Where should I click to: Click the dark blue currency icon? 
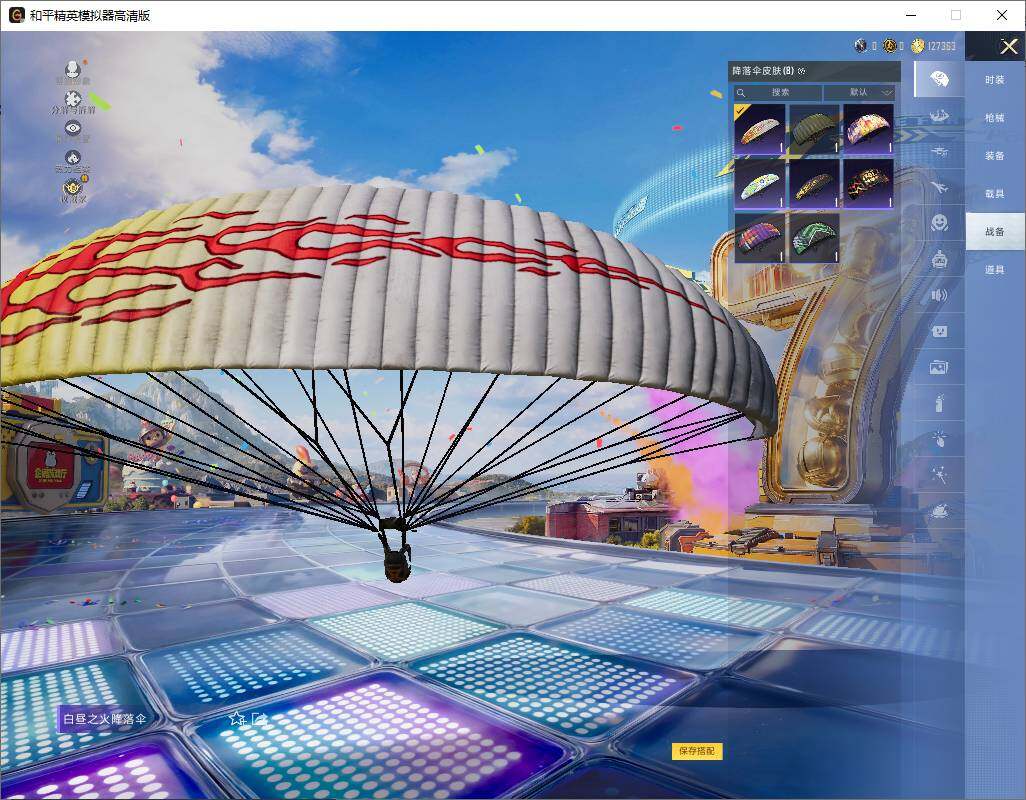[860, 46]
